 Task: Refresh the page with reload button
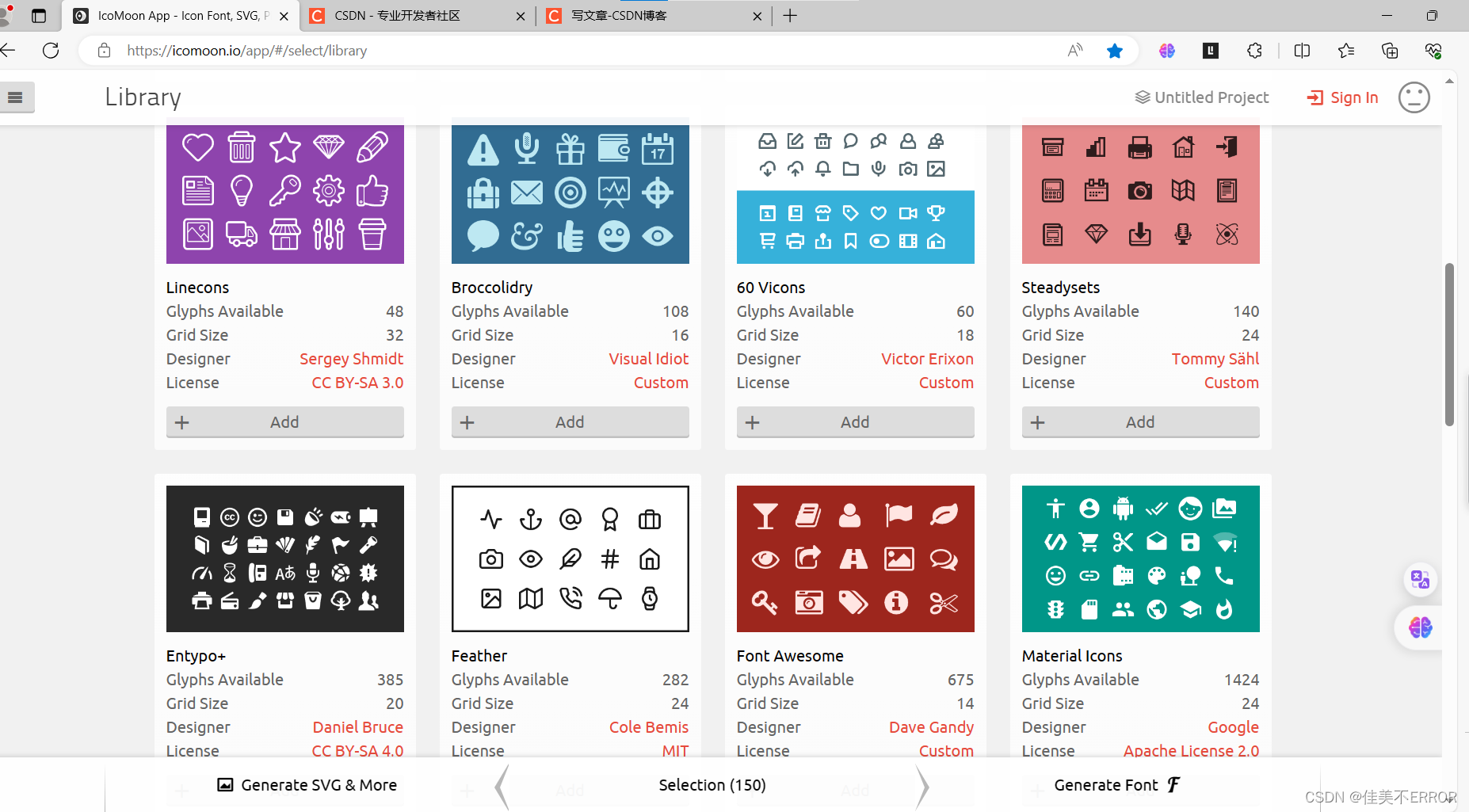pyautogui.click(x=51, y=51)
